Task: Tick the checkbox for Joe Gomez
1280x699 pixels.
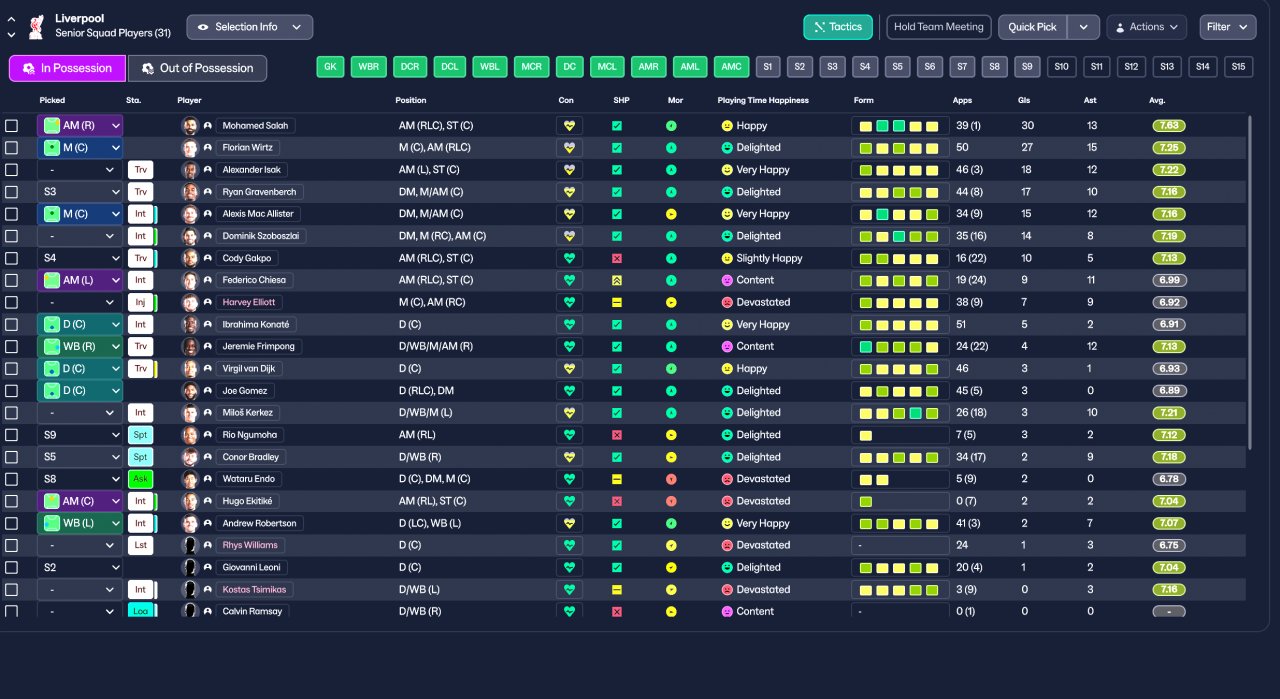Action: click(x=11, y=391)
